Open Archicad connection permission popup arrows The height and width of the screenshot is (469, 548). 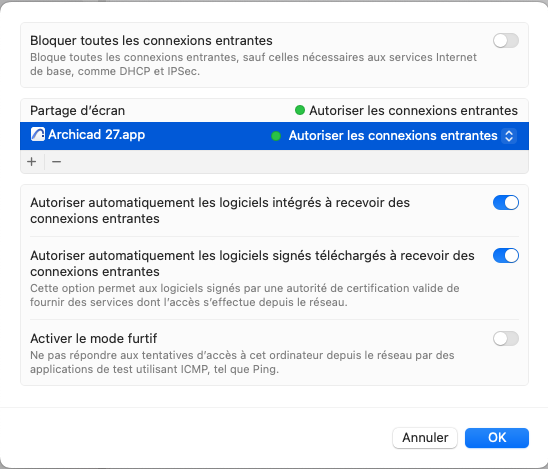pos(509,136)
